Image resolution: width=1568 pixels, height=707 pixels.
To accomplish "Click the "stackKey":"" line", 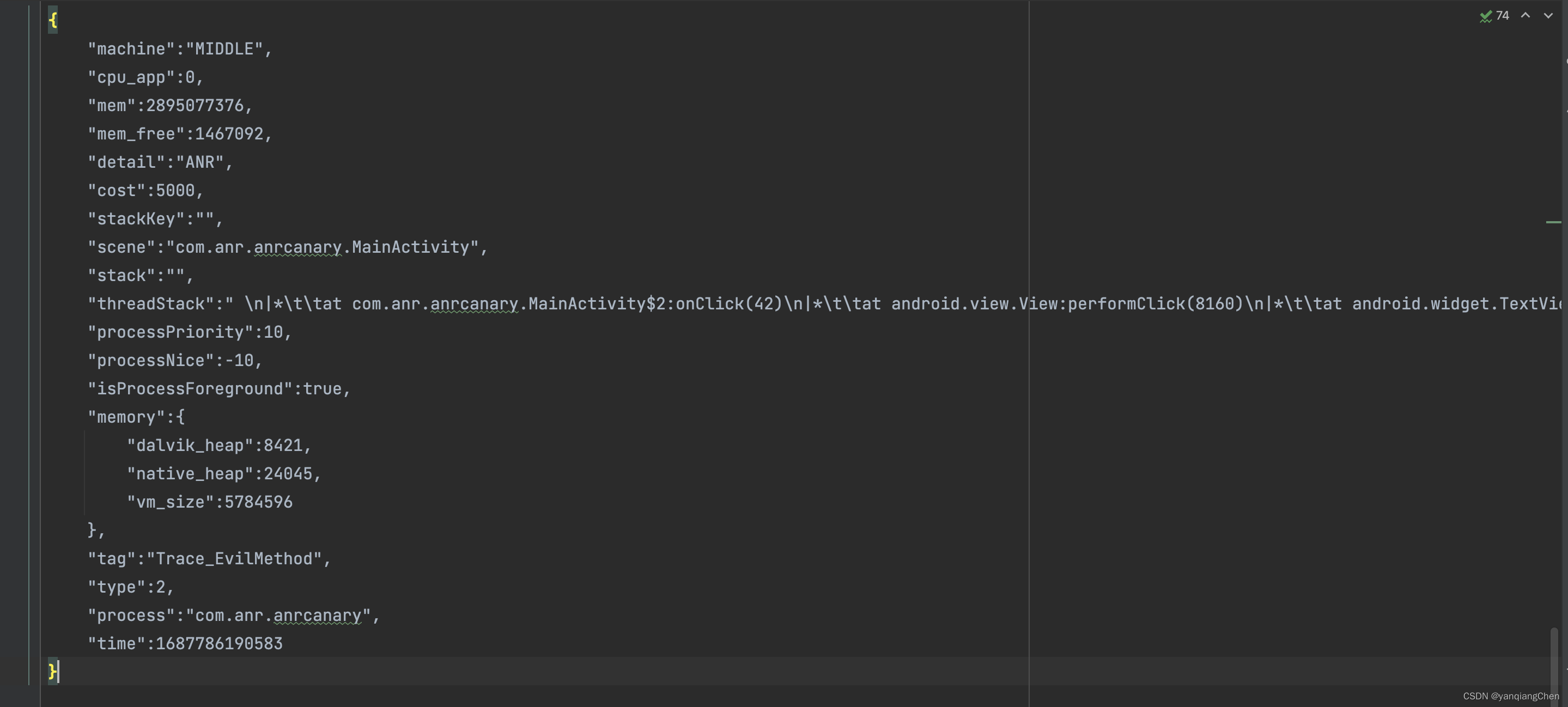I will point(155,218).
